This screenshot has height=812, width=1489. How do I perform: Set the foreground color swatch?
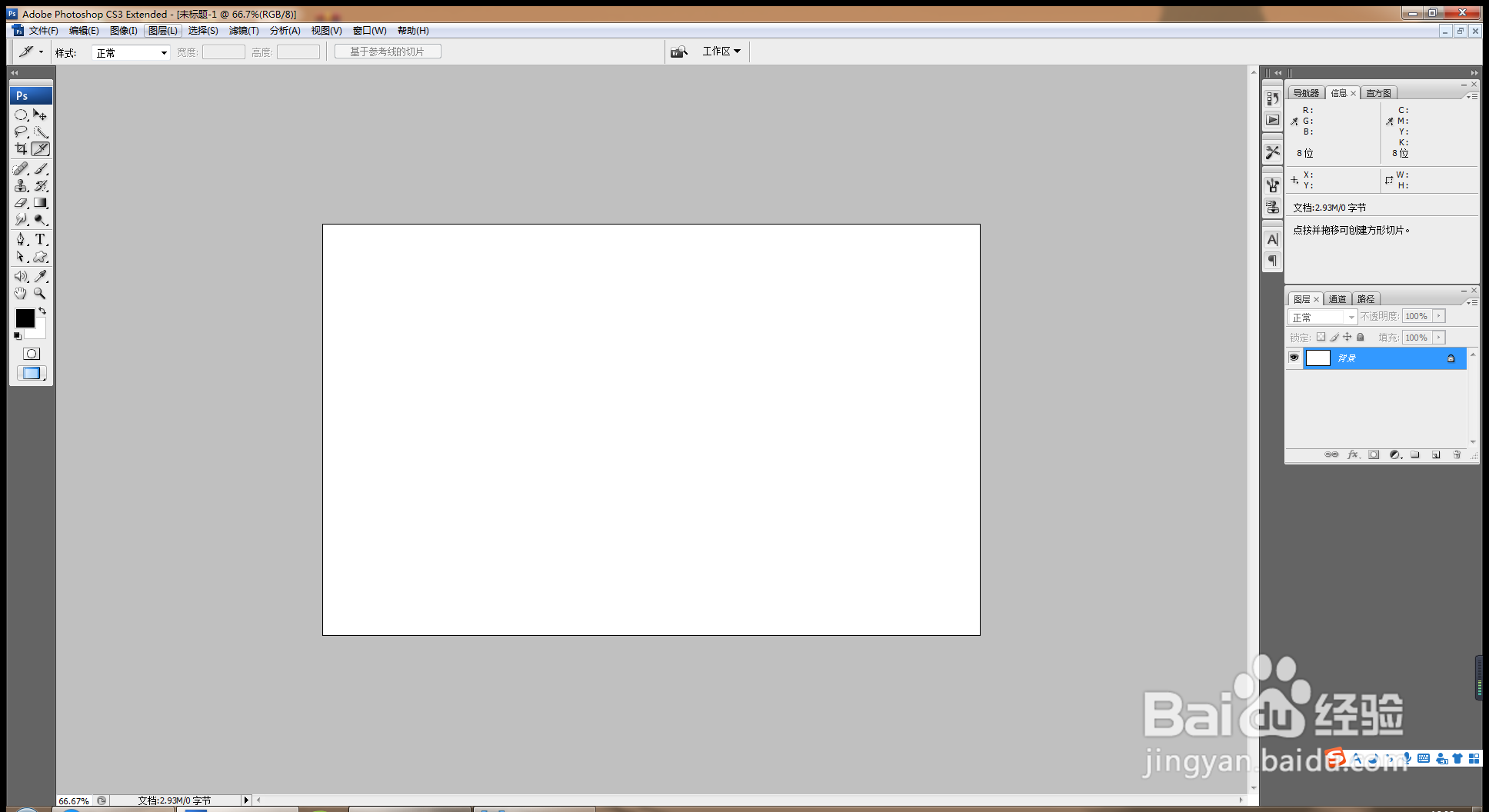[x=25, y=318]
